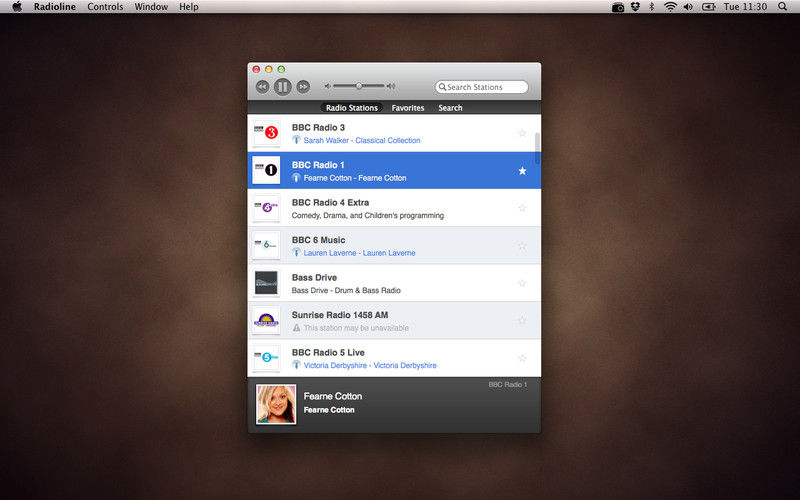The width and height of the screenshot is (800, 500).
Task: Click the high volume speaker icon
Action: tap(391, 87)
